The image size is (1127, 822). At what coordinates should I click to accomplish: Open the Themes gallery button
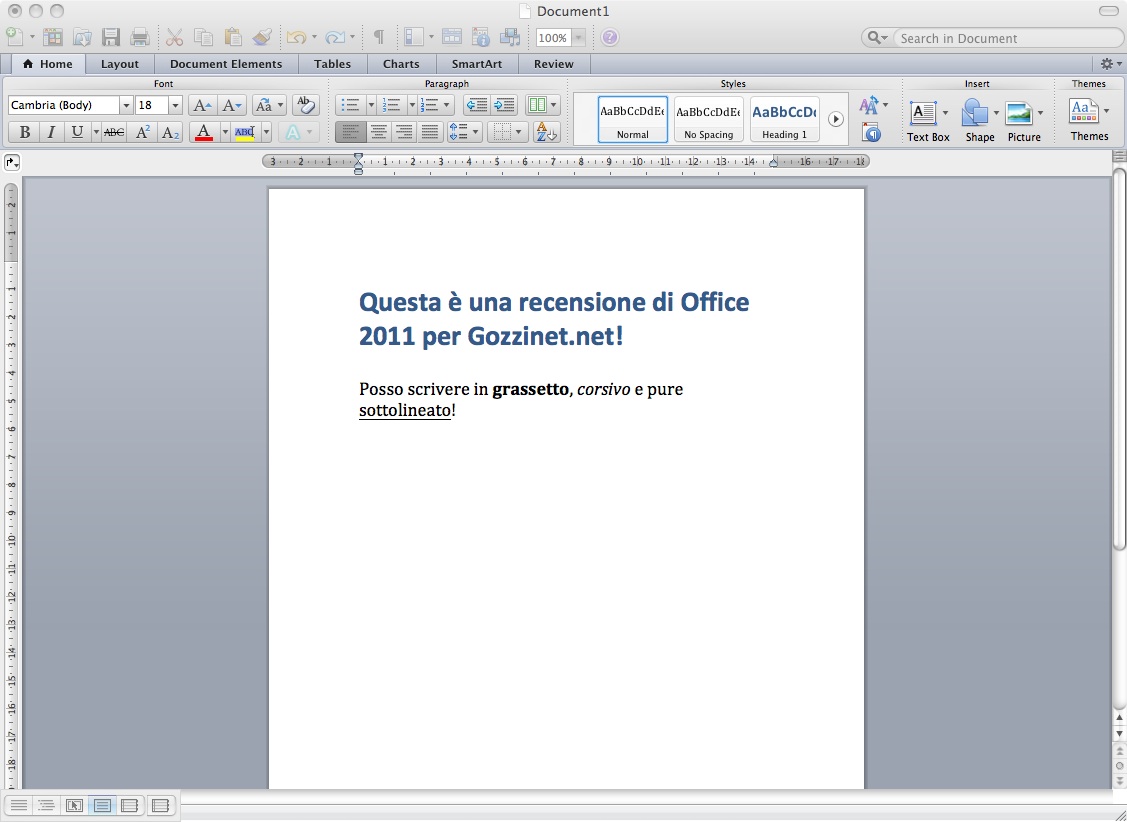(x=1089, y=121)
